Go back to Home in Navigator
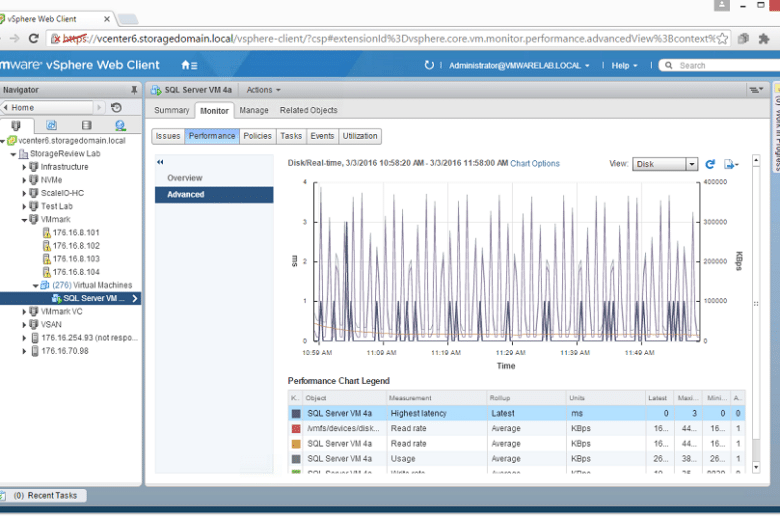Image resolution: width=780 pixels, height=516 pixels. 48,107
